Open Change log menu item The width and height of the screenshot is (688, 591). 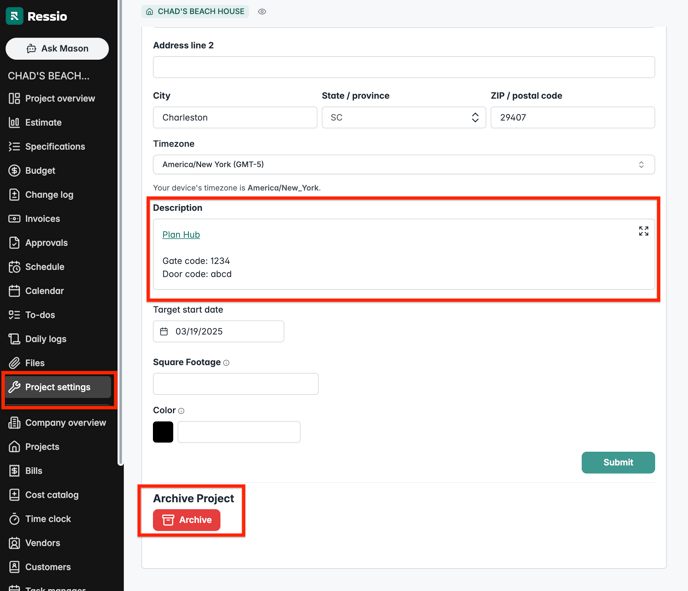tap(49, 195)
